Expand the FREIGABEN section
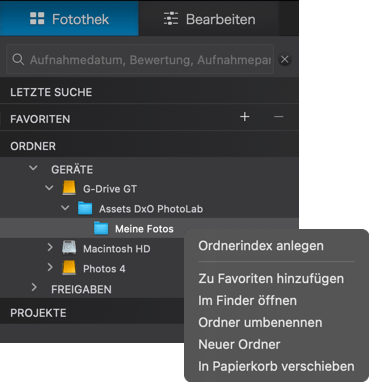The width and height of the screenshot is (369, 382). pyautogui.click(x=34, y=287)
